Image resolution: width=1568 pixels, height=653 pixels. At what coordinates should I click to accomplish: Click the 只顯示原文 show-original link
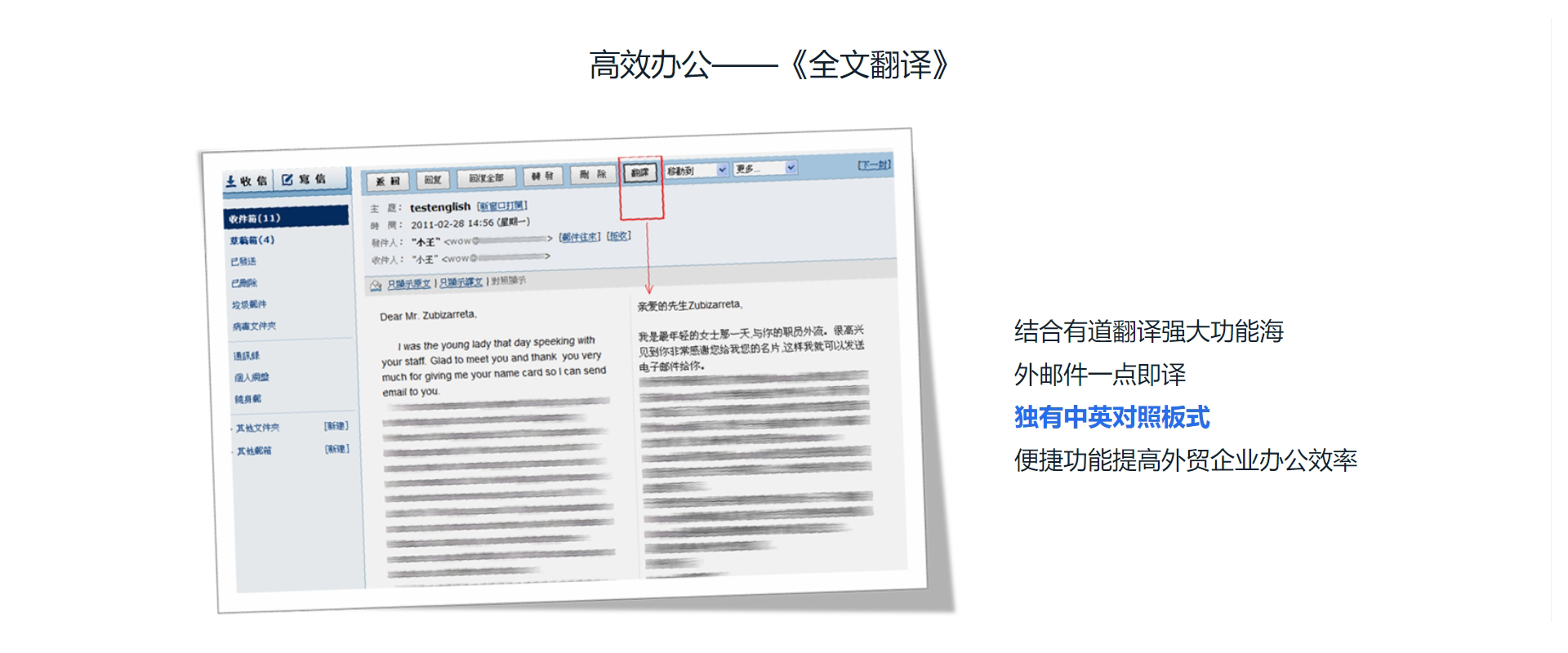coord(408,284)
